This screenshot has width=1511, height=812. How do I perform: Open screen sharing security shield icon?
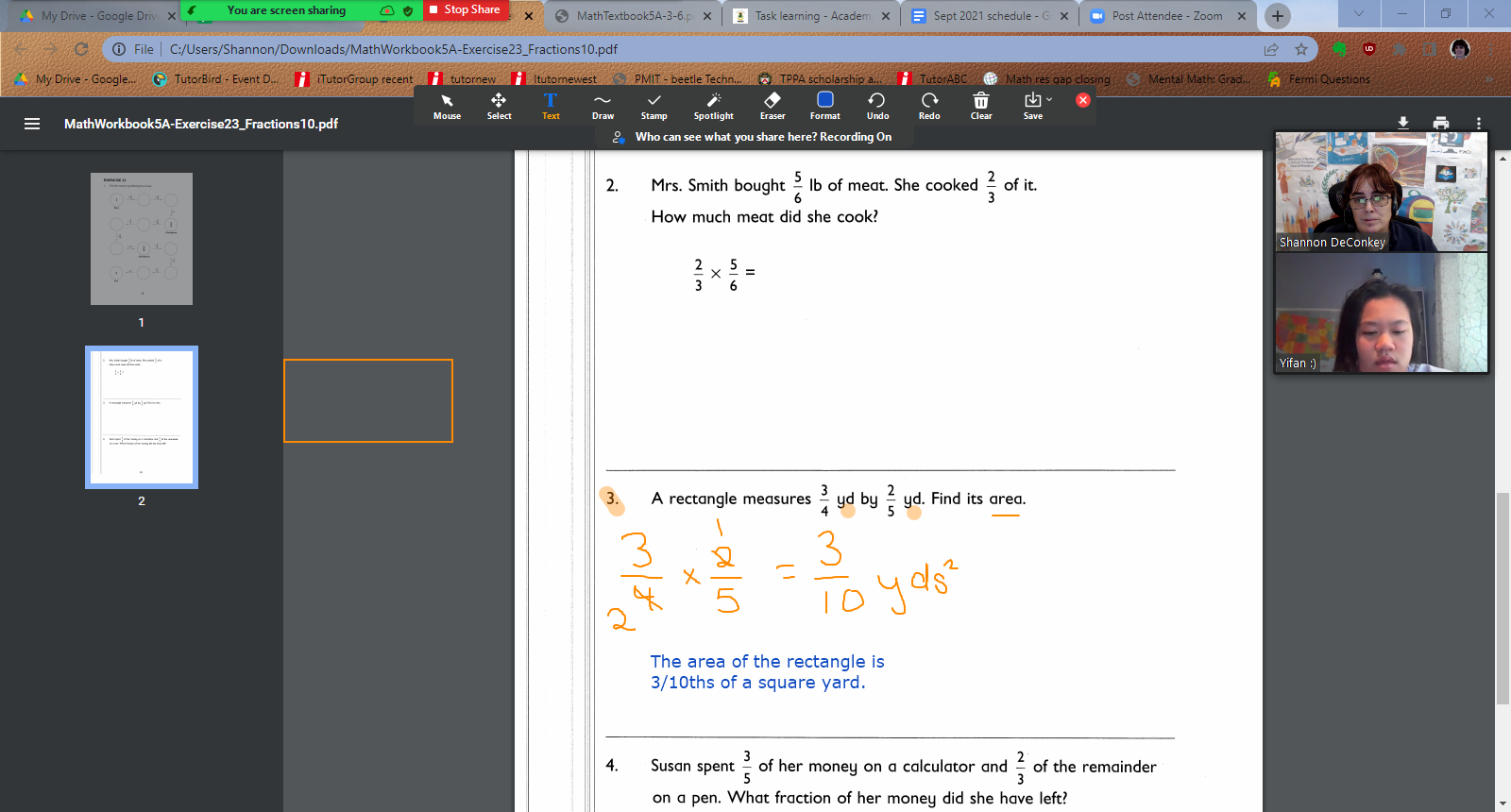[408, 10]
